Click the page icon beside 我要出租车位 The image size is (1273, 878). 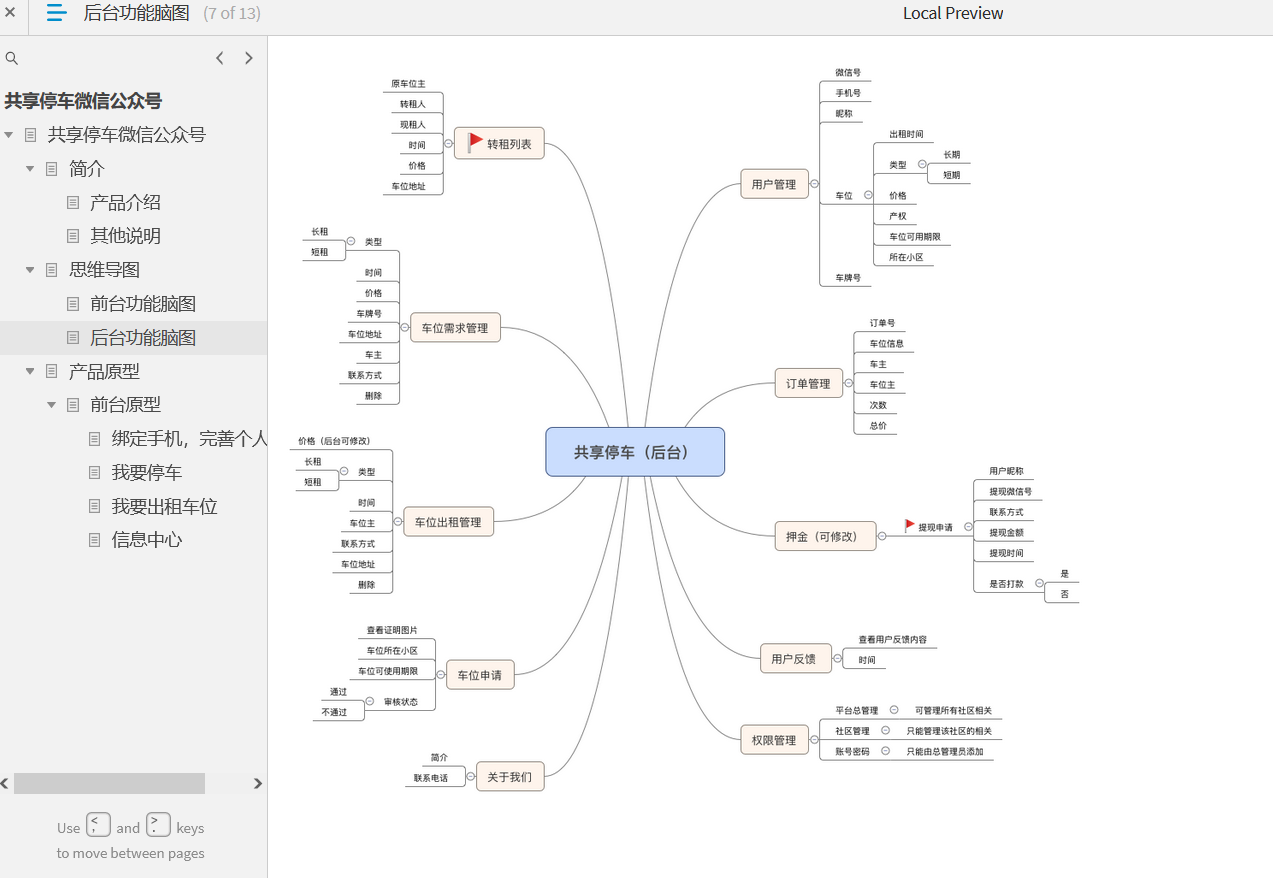click(x=95, y=506)
